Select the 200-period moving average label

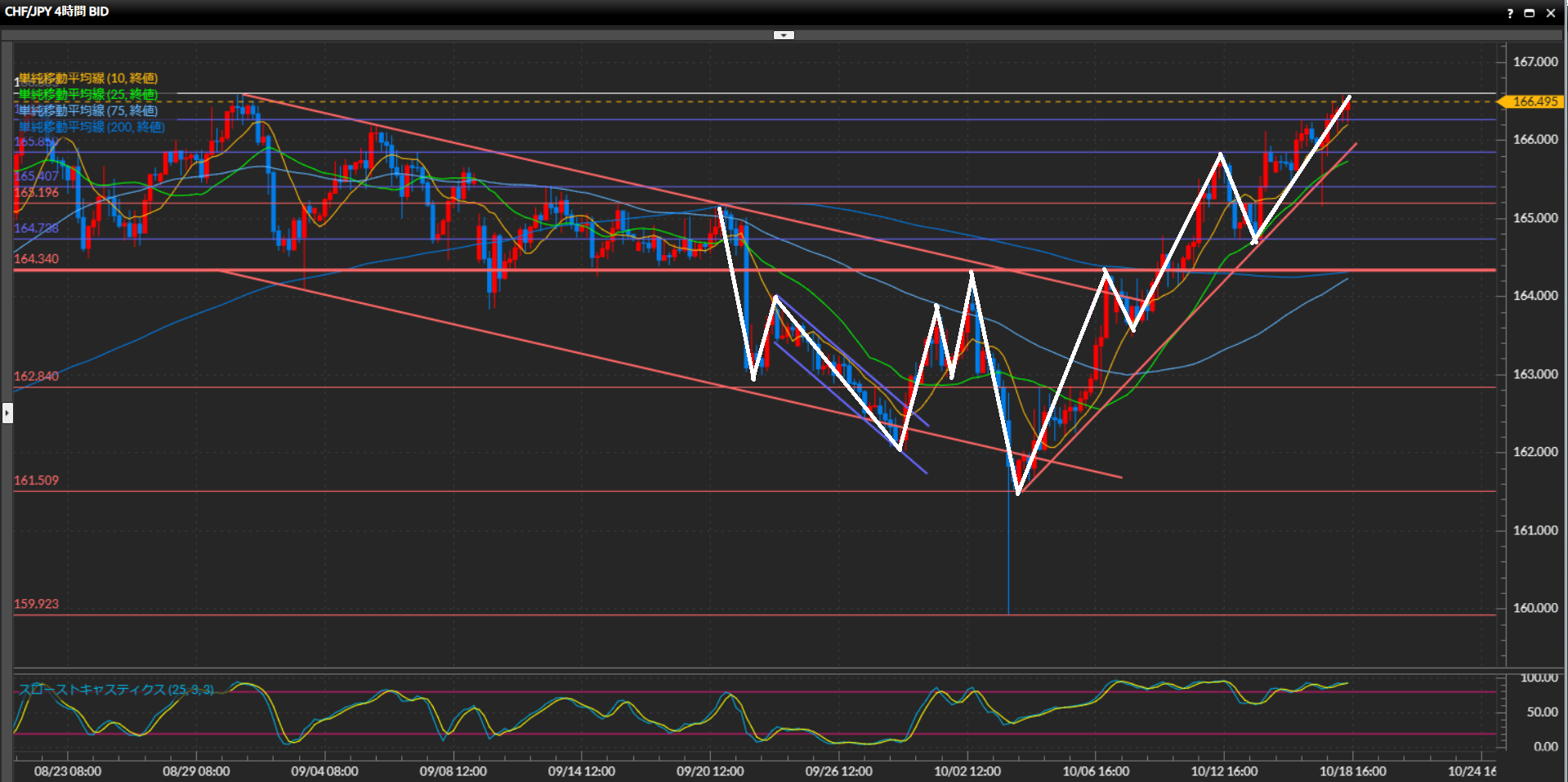point(92,127)
